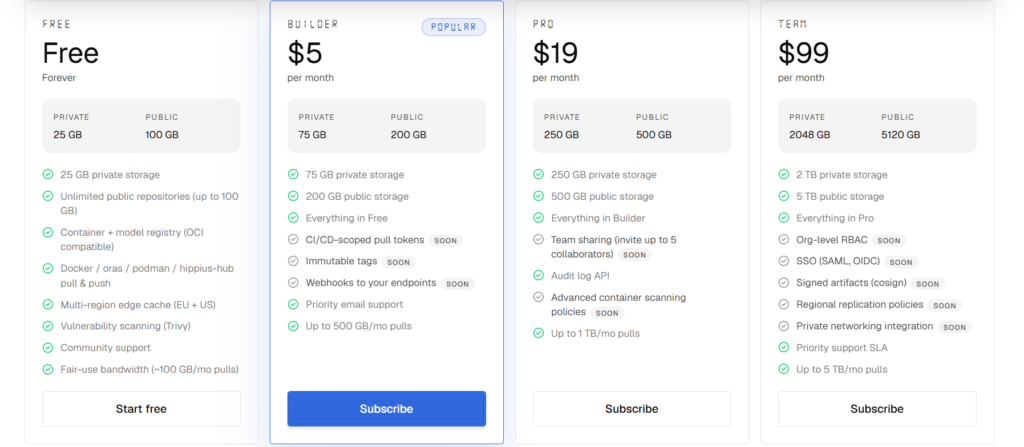Click SOON badge next to Webhooks to your endpoints

[458, 284]
